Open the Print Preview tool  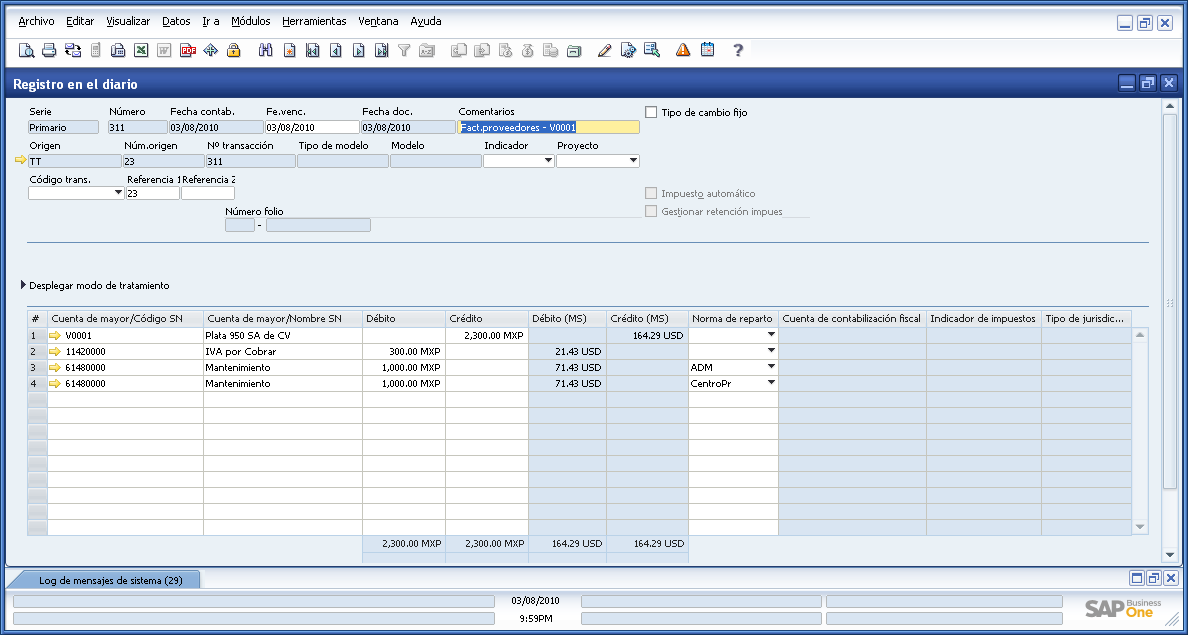[x=24, y=50]
